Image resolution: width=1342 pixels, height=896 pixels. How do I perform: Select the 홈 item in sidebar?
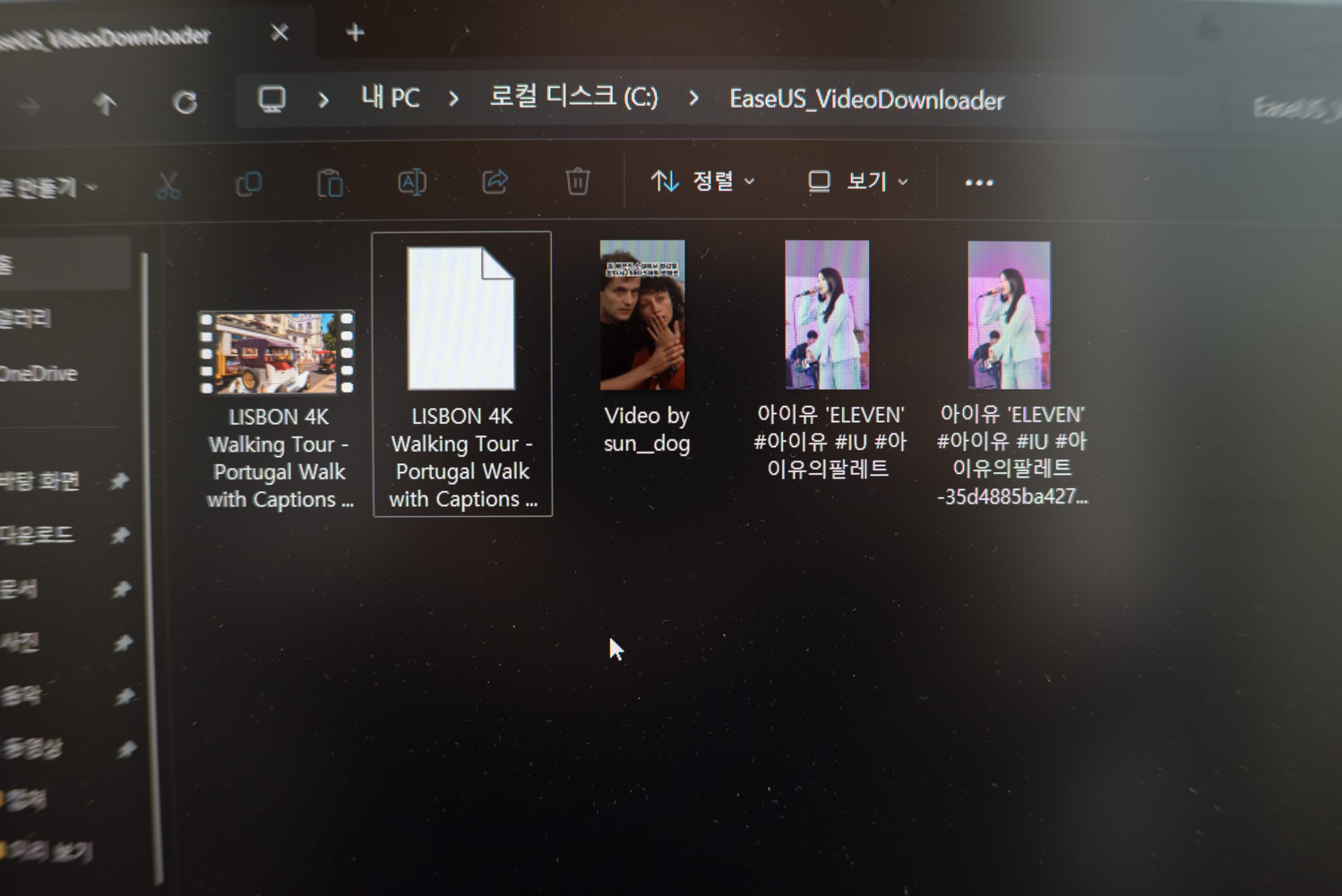pos(65,263)
